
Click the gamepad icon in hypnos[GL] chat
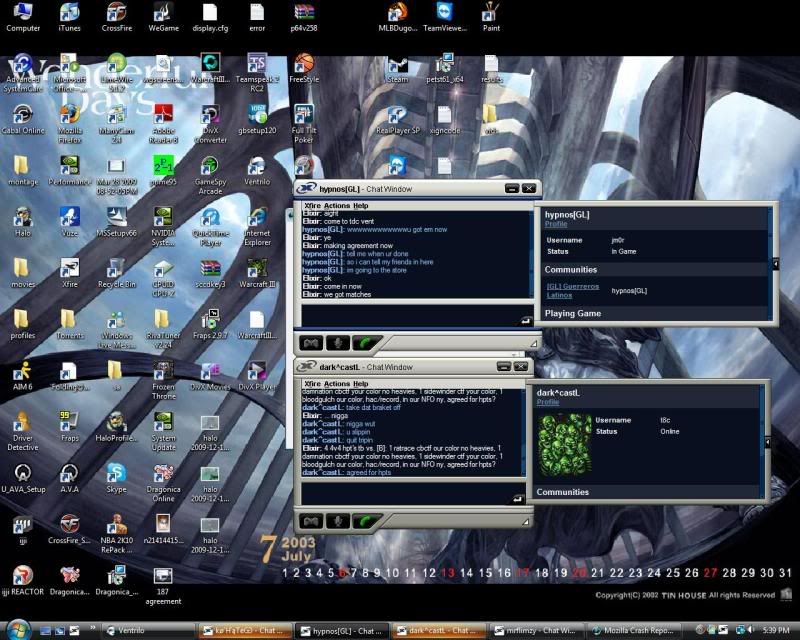tap(311, 343)
